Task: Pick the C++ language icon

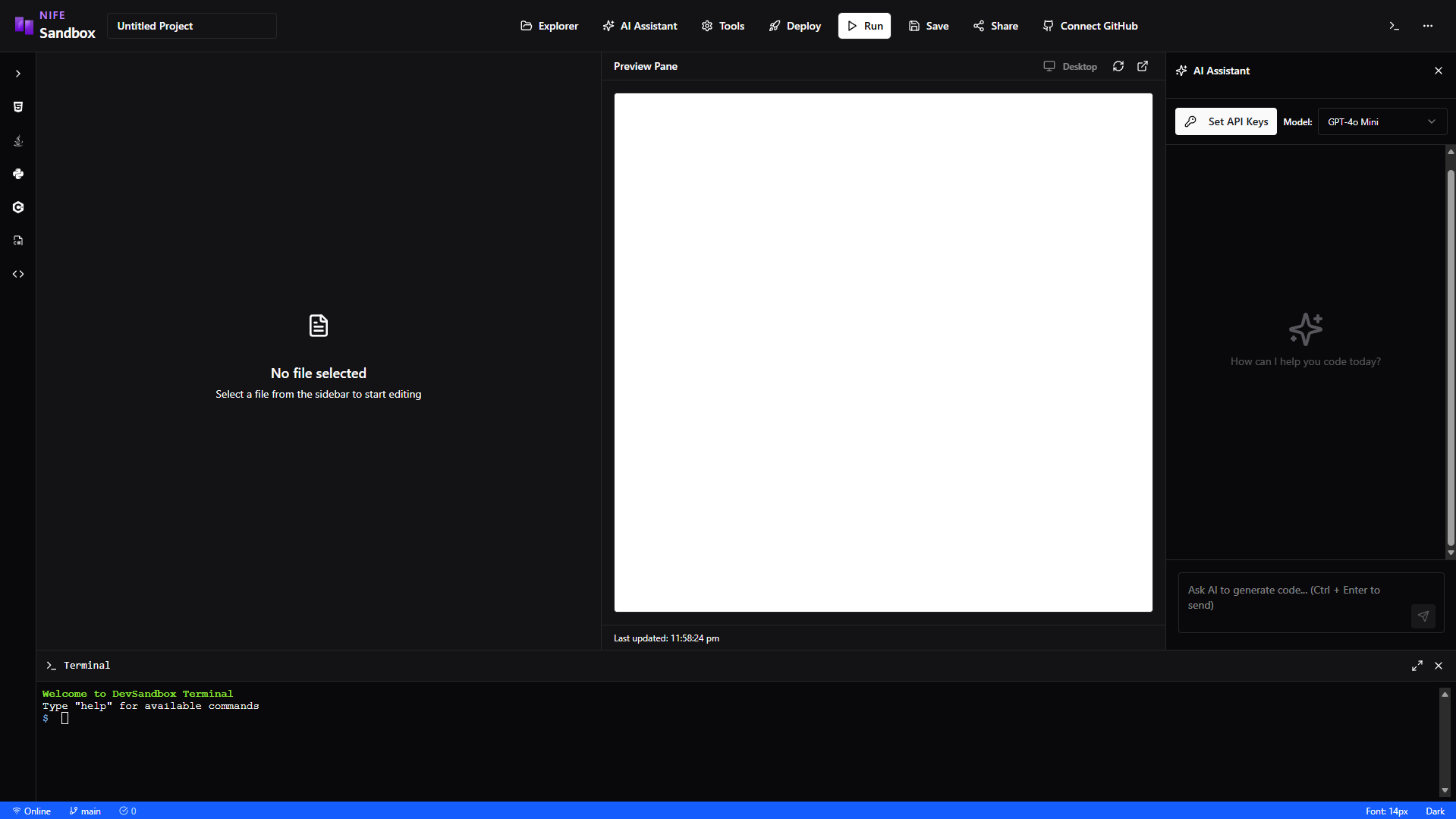Action: (x=18, y=207)
